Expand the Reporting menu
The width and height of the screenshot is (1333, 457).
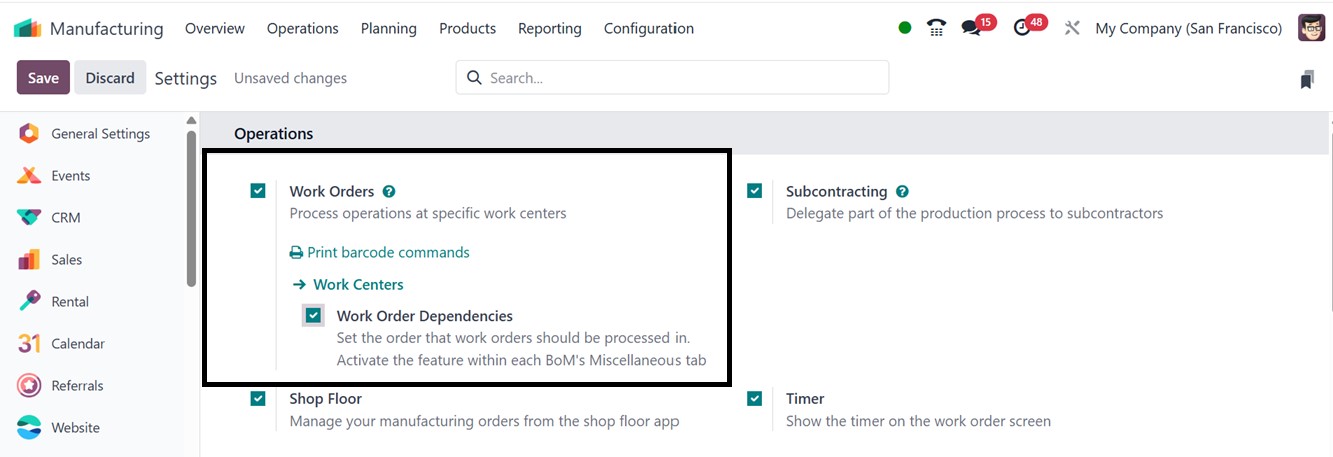(549, 28)
